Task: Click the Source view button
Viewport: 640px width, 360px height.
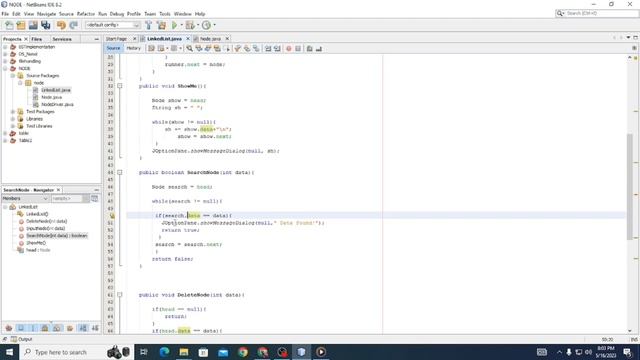Action: click(x=113, y=48)
